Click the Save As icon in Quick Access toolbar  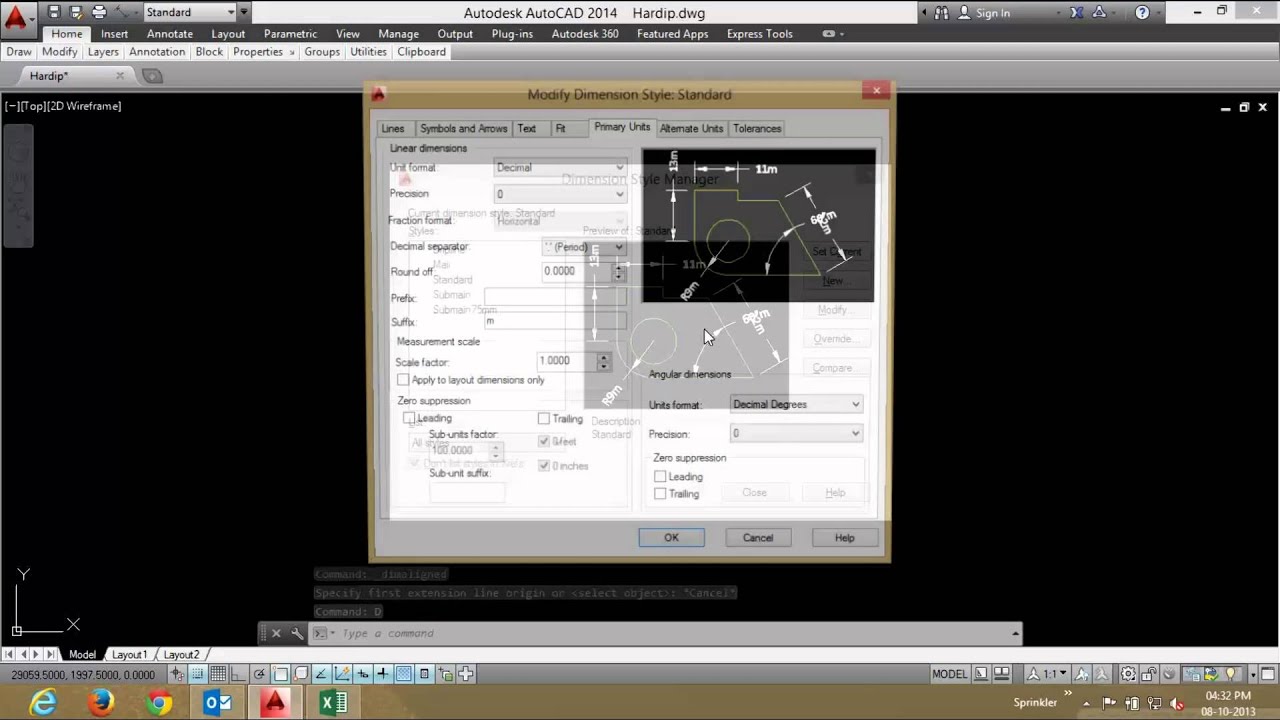coord(76,12)
